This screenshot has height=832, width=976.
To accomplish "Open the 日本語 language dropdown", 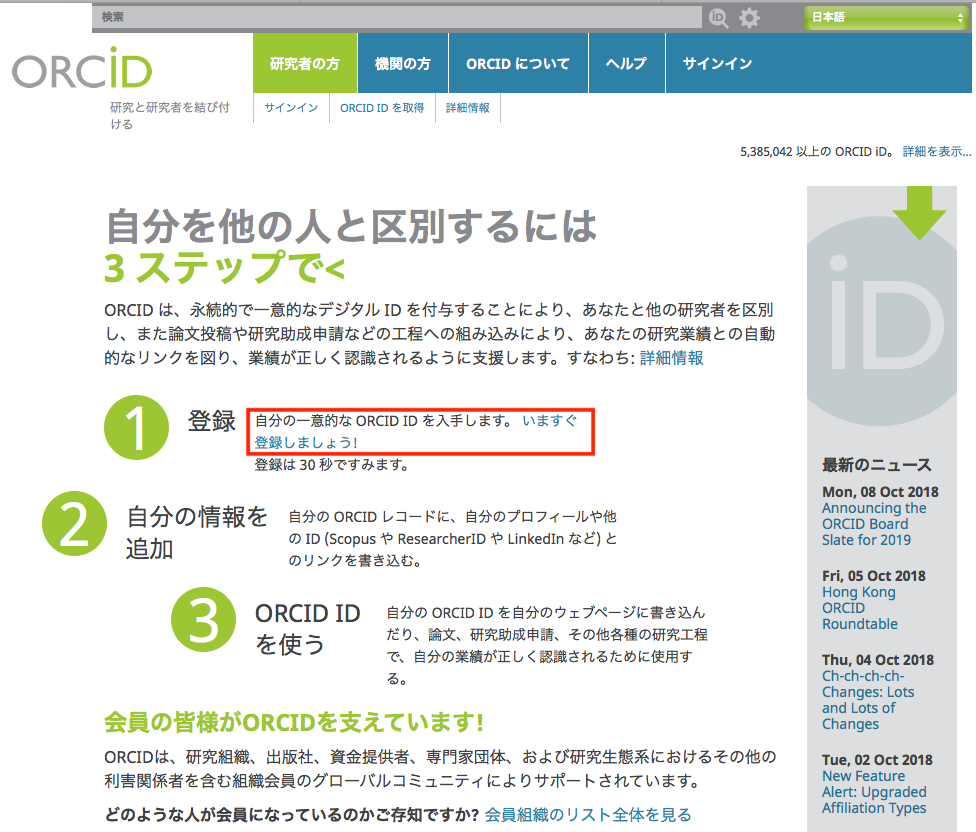I will click(x=886, y=17).
